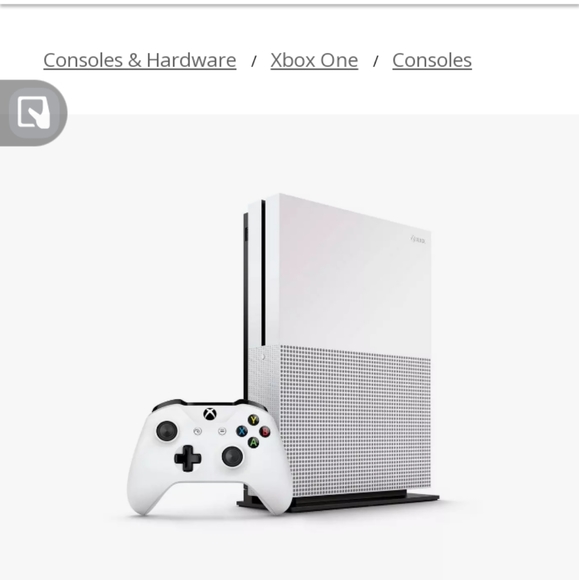This screenshot has width=579, height=580.
Task: Click the yellow Y button on the controller
Action: click(x=253, y=420)
